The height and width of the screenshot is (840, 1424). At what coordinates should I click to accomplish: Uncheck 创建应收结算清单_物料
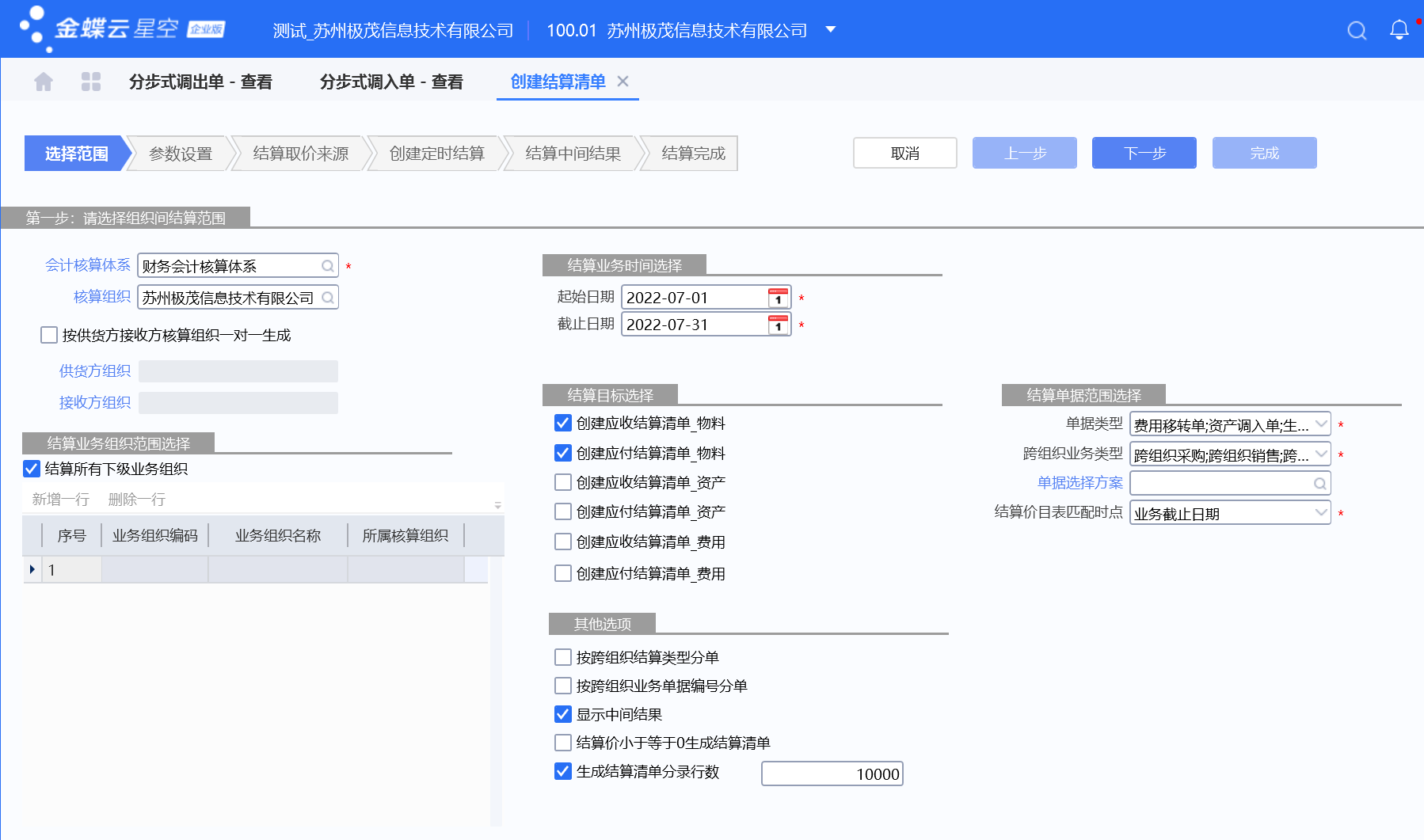(563, 423)
